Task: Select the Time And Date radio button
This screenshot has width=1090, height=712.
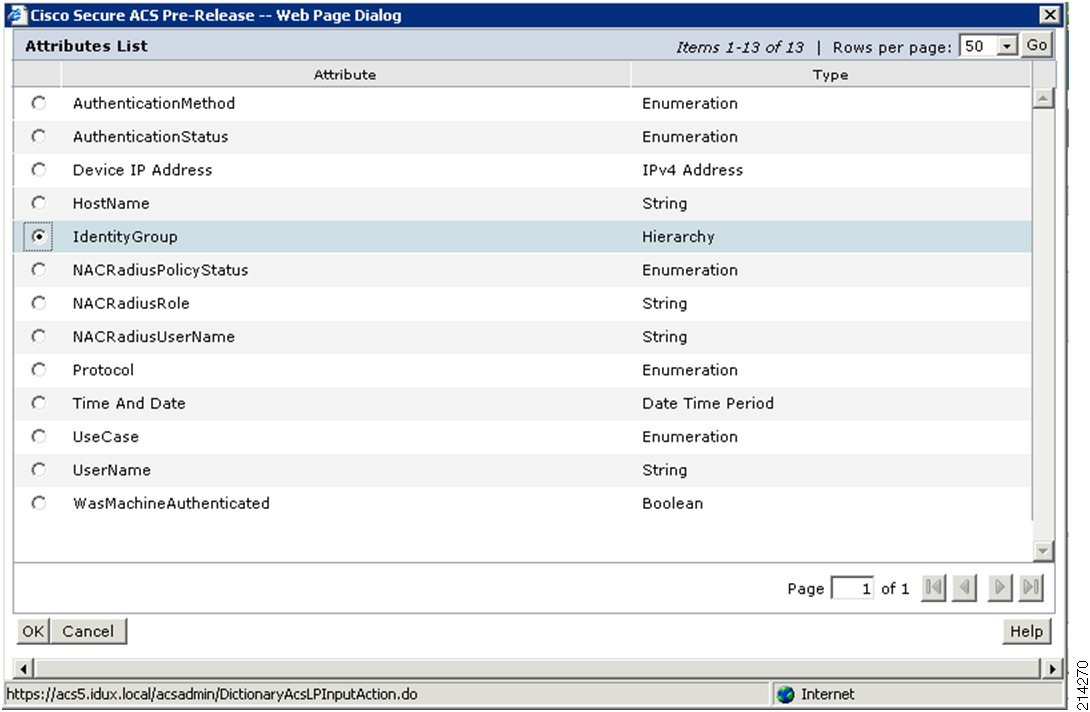Action: [x=38, y=403]
